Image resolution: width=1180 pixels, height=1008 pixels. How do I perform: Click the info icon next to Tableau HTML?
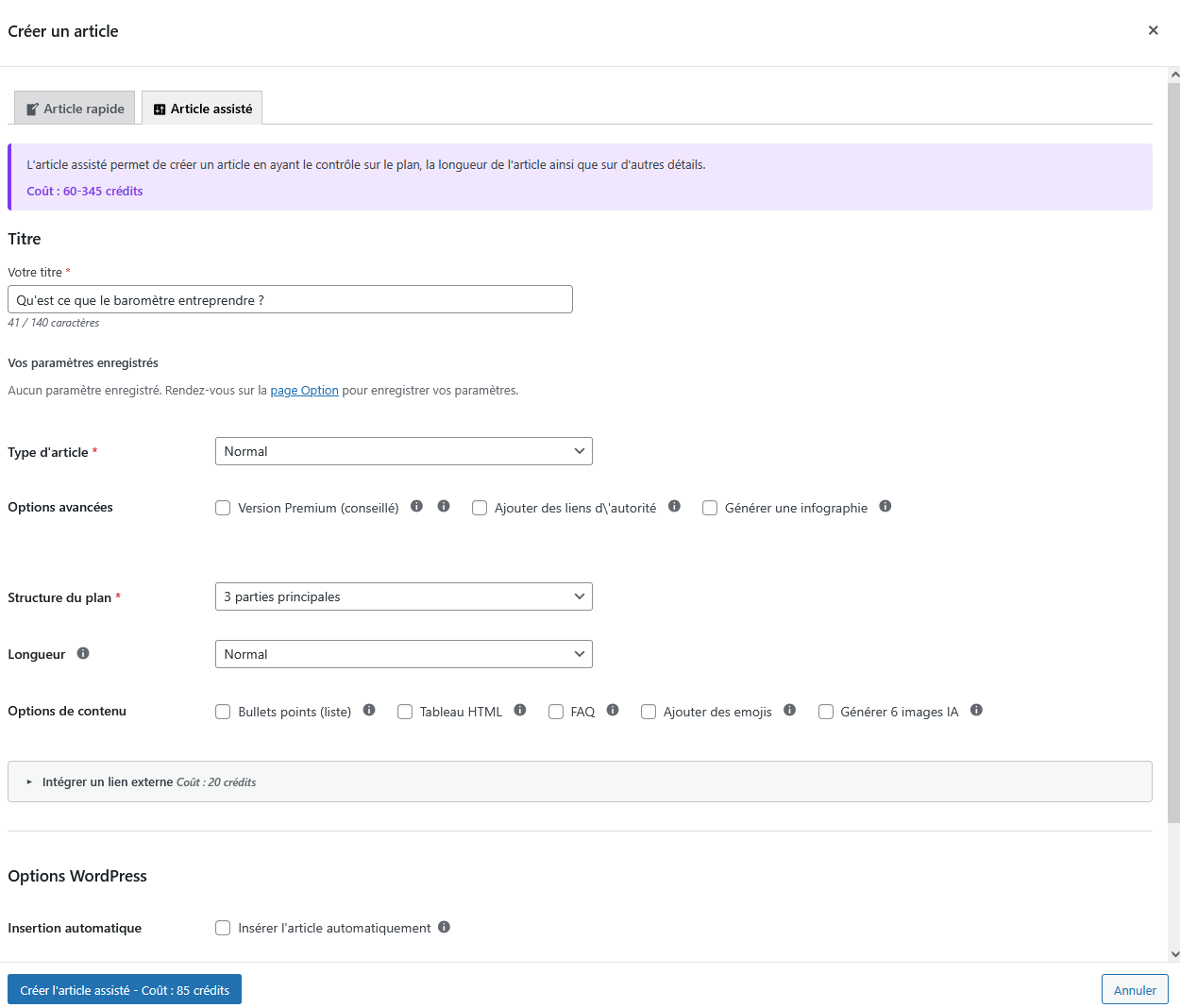520,709
